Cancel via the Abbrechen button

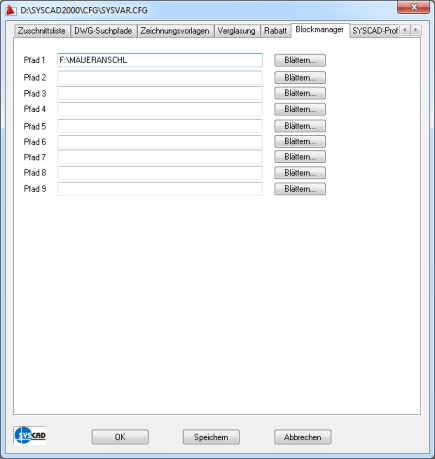pos(303,437)
